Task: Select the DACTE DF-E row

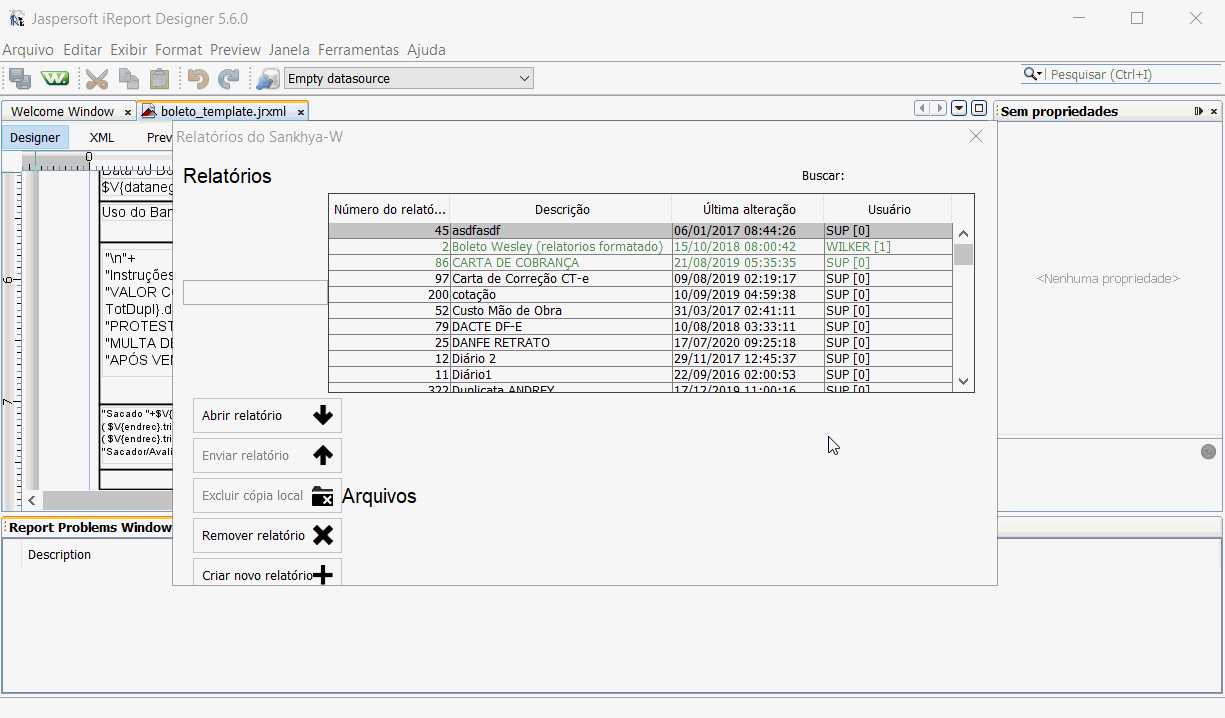Action: click(x=641, y=327)
